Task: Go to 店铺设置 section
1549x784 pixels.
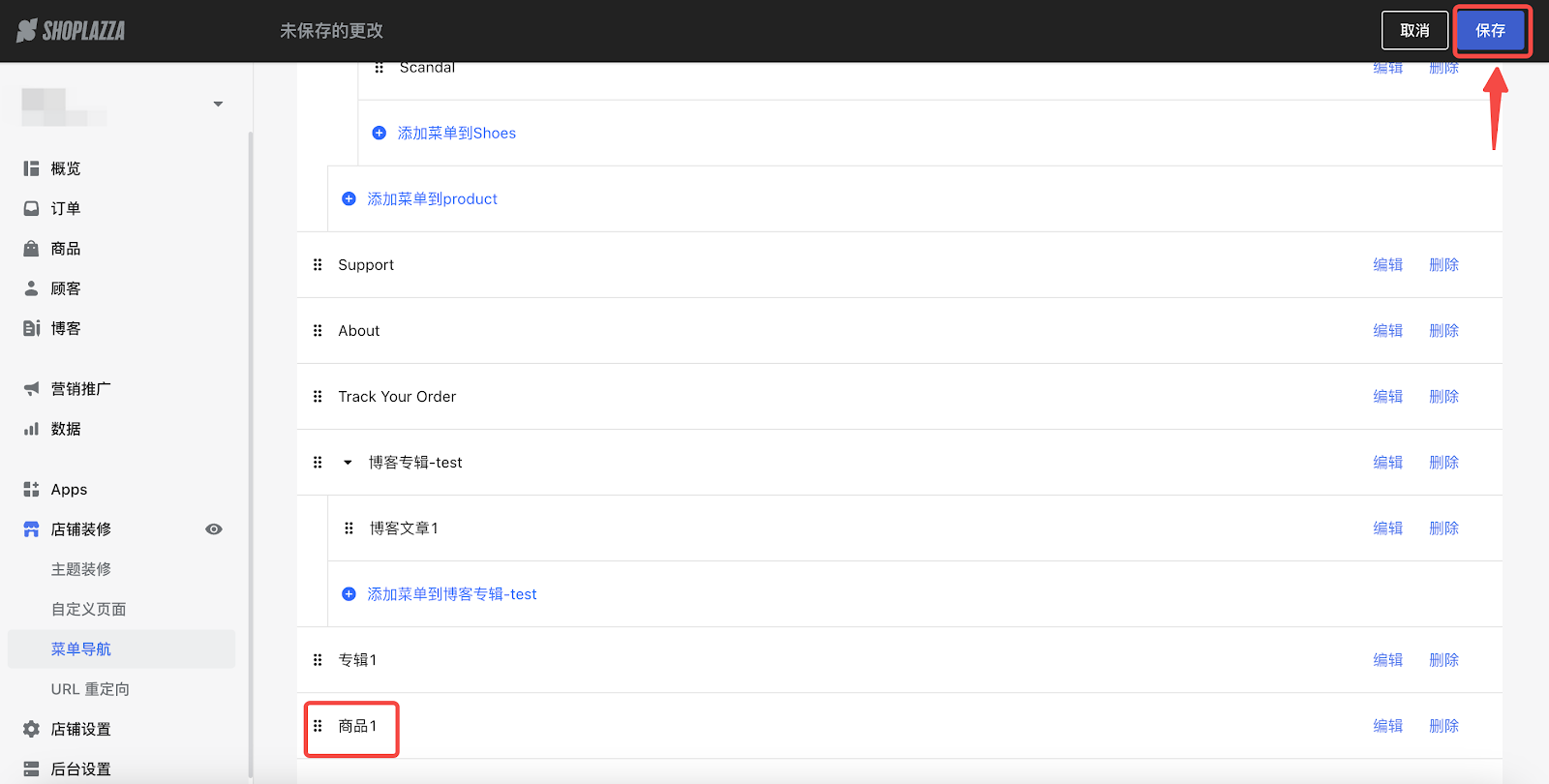Action: 81,729
